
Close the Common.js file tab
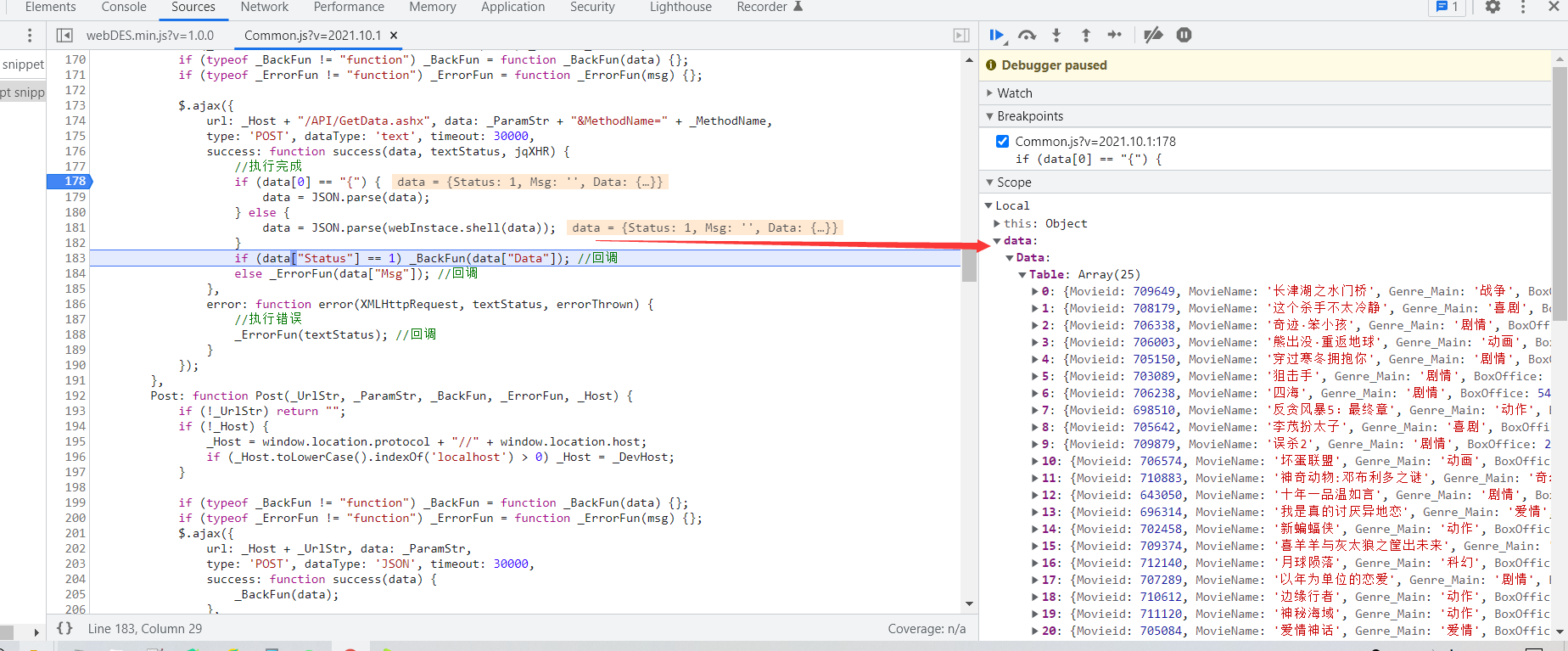pyautogui.click(x=394, y=36)
